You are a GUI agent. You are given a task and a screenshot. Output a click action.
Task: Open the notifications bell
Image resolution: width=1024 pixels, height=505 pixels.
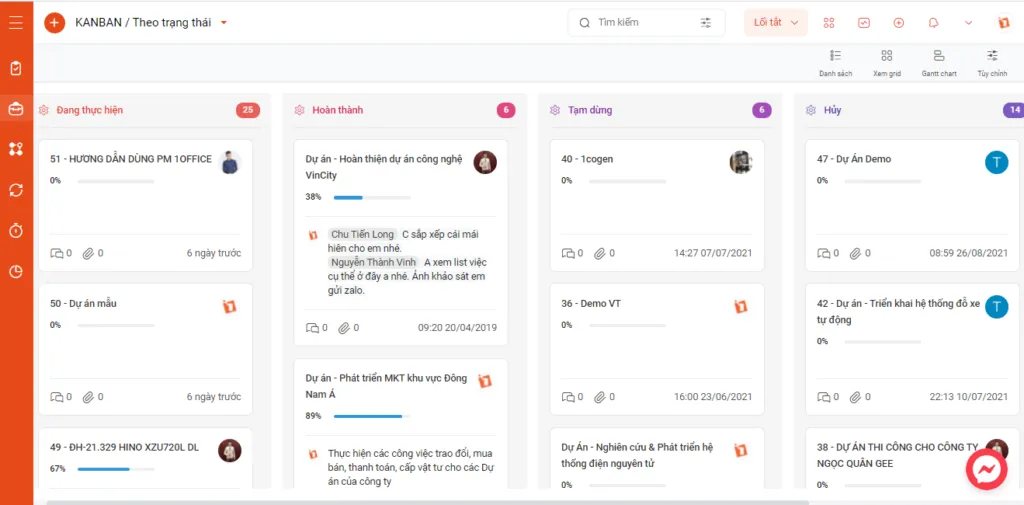point(933,23)
